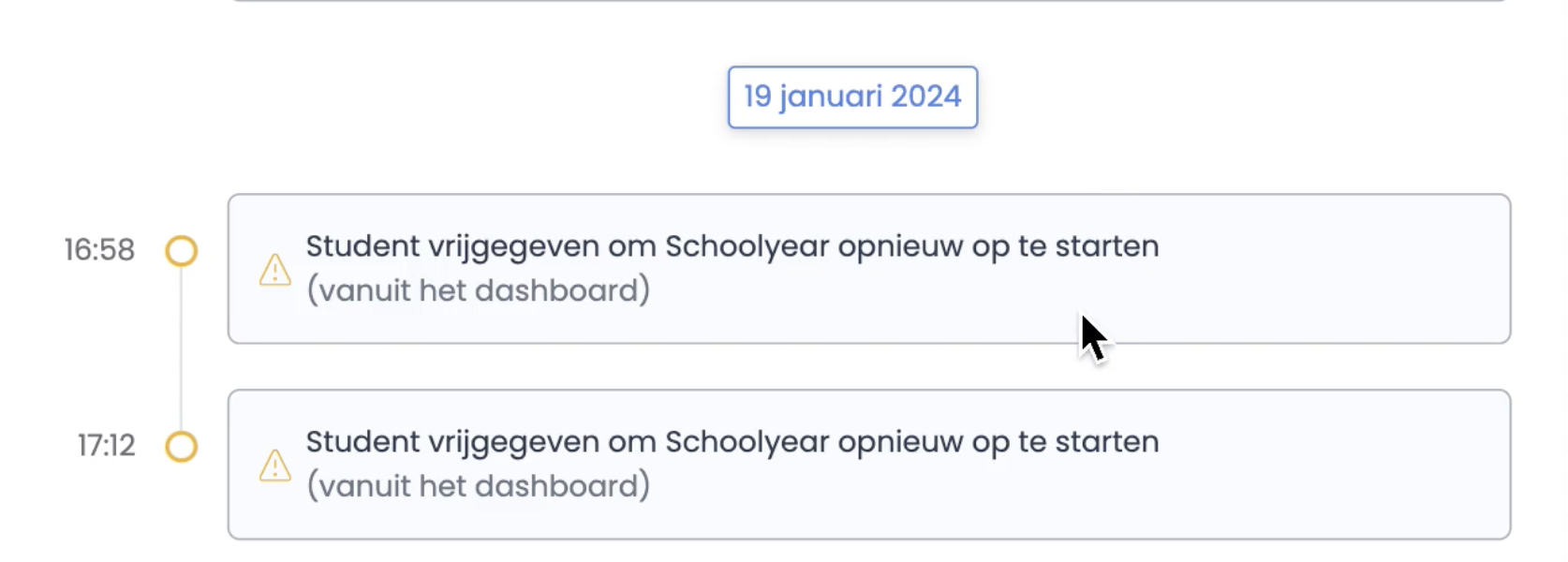
Task: Click the 16:58 timestamp label
Action: point(99,250)
